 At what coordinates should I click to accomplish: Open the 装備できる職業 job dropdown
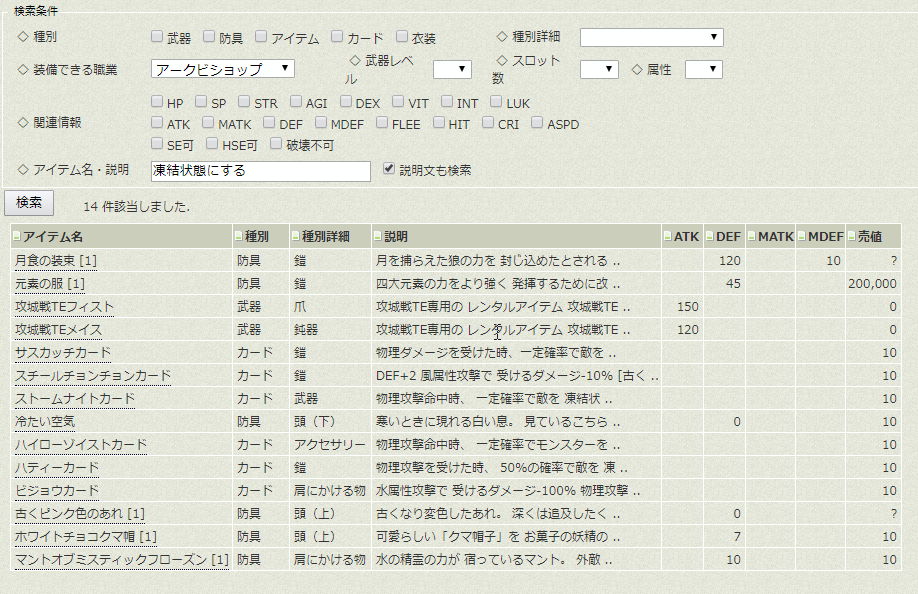tap(222, 69)
